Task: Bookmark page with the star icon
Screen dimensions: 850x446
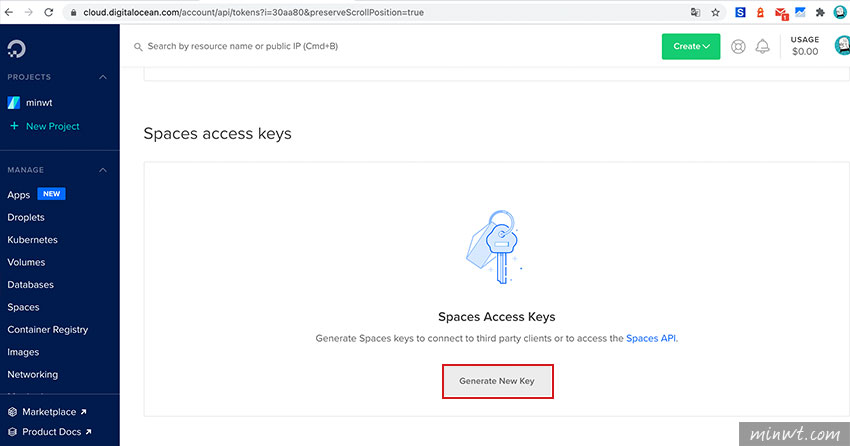Action: click(716, 12)
